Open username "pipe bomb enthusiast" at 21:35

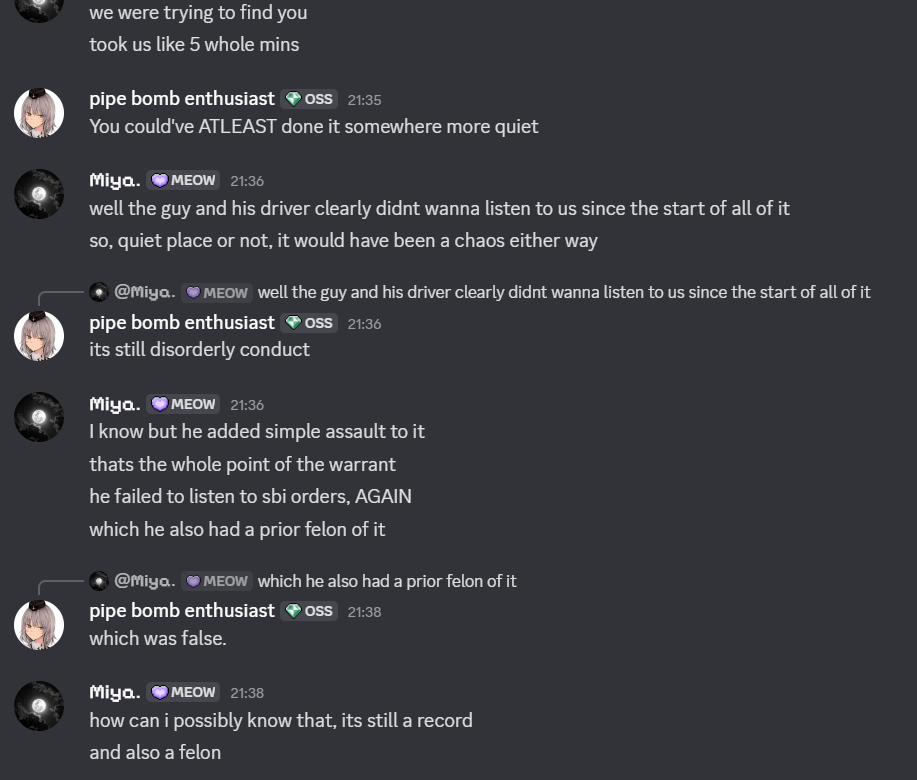[x=182, y=99]
